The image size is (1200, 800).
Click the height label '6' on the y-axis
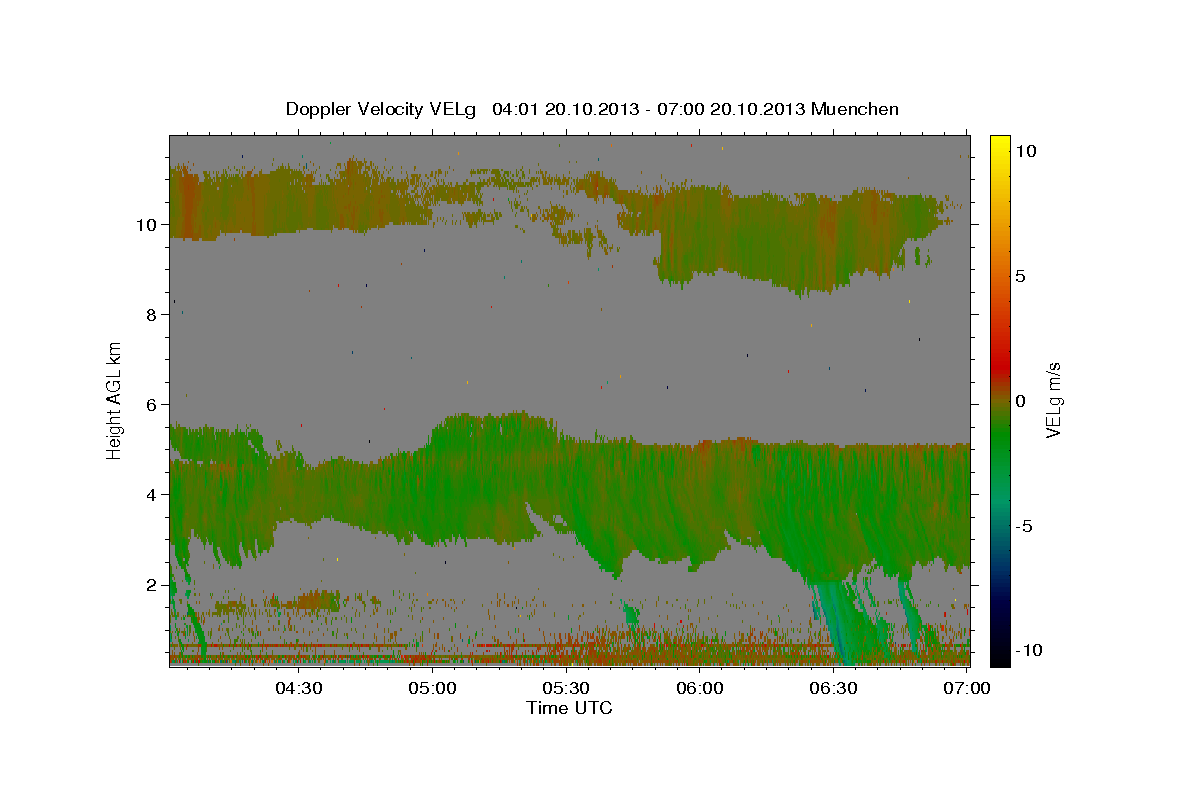[x=151, y=404]
